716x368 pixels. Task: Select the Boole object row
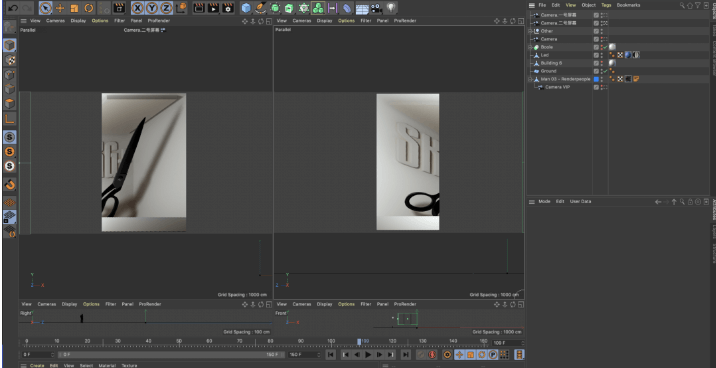pos(547,47)
